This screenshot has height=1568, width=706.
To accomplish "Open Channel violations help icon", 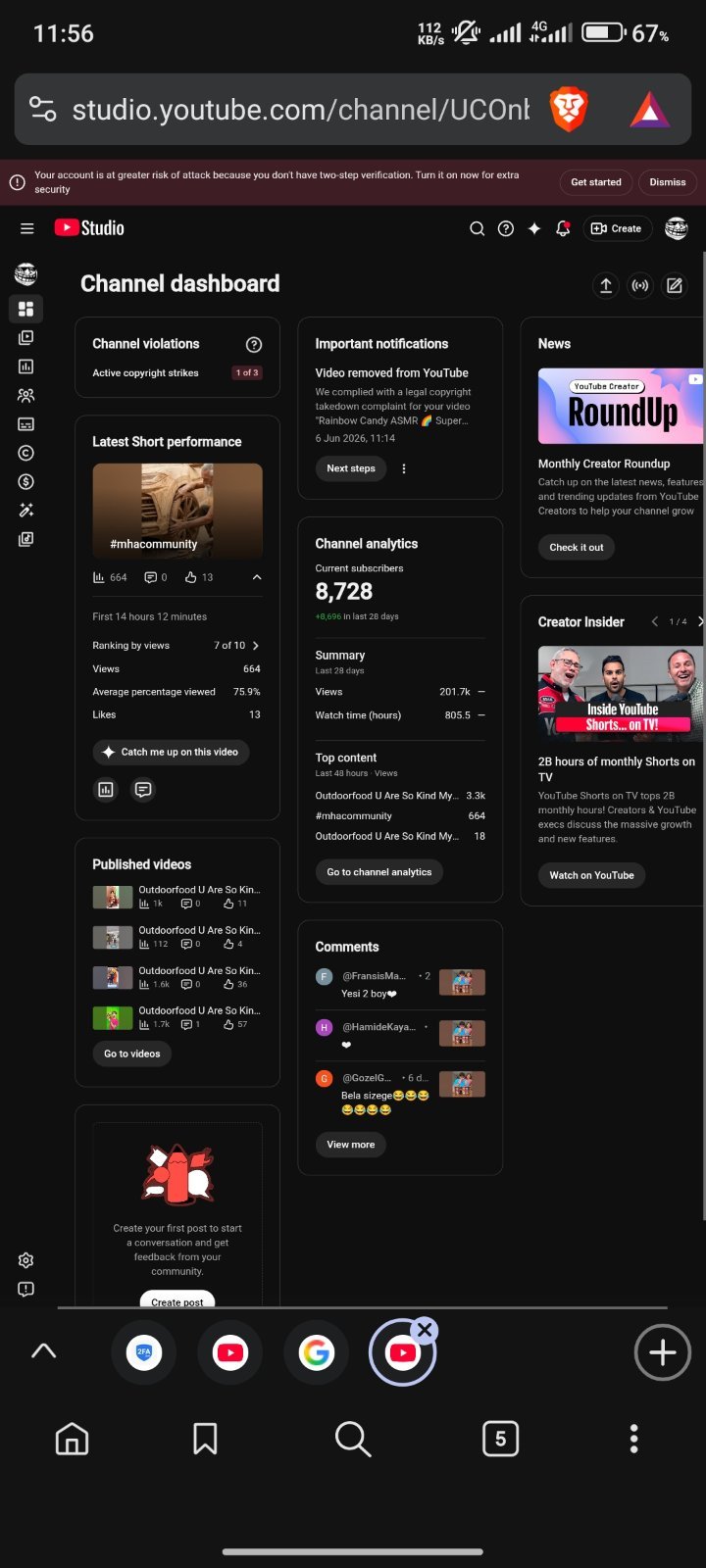I will coord(254,344).
